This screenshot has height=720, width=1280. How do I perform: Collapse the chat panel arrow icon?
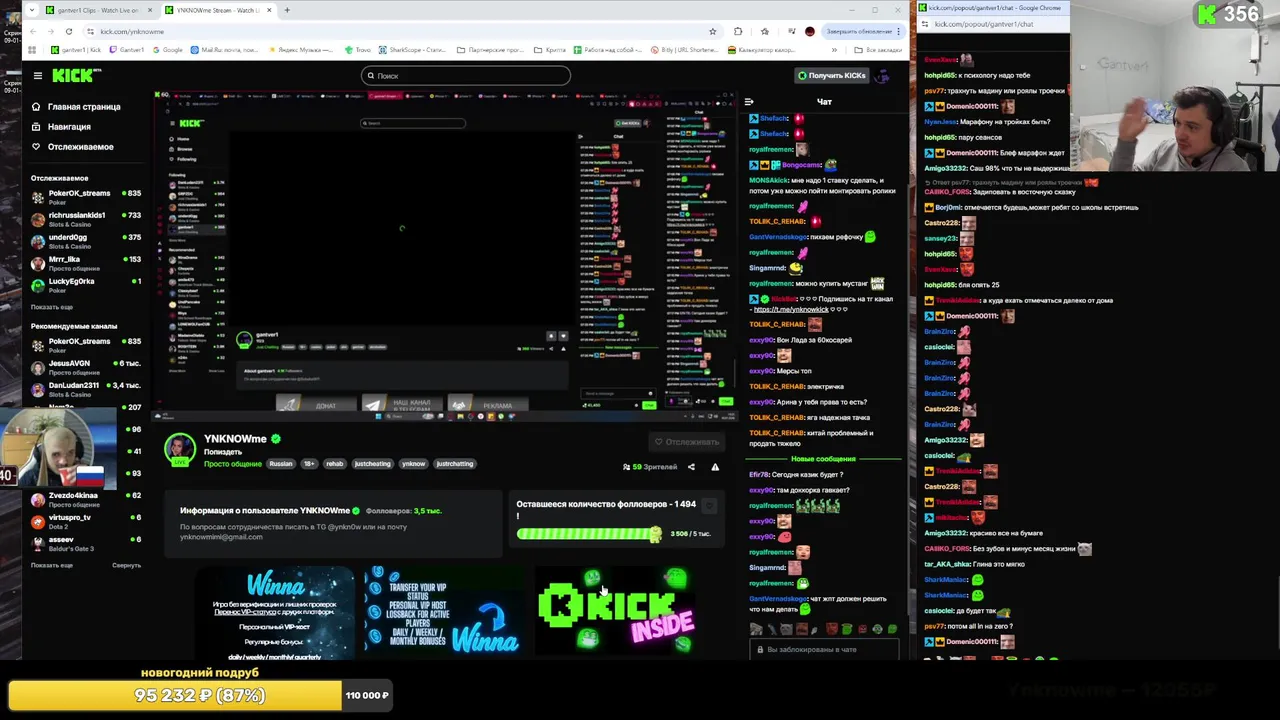click(748, 102)
